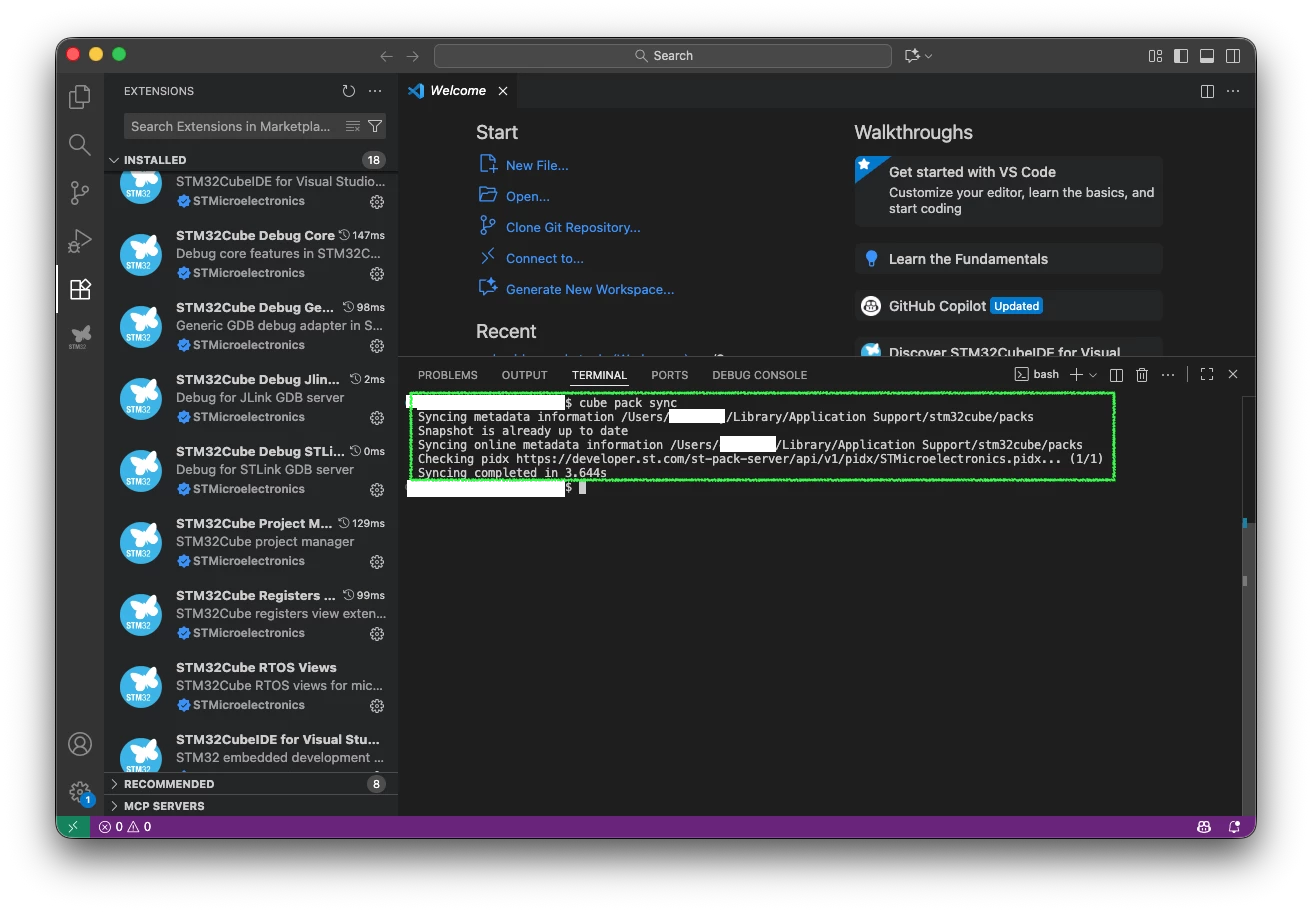This screenshot has height=912, width=1312.
Task: Open GitHub Copilot walkthrough
Action: click(x=1008, y=306)
